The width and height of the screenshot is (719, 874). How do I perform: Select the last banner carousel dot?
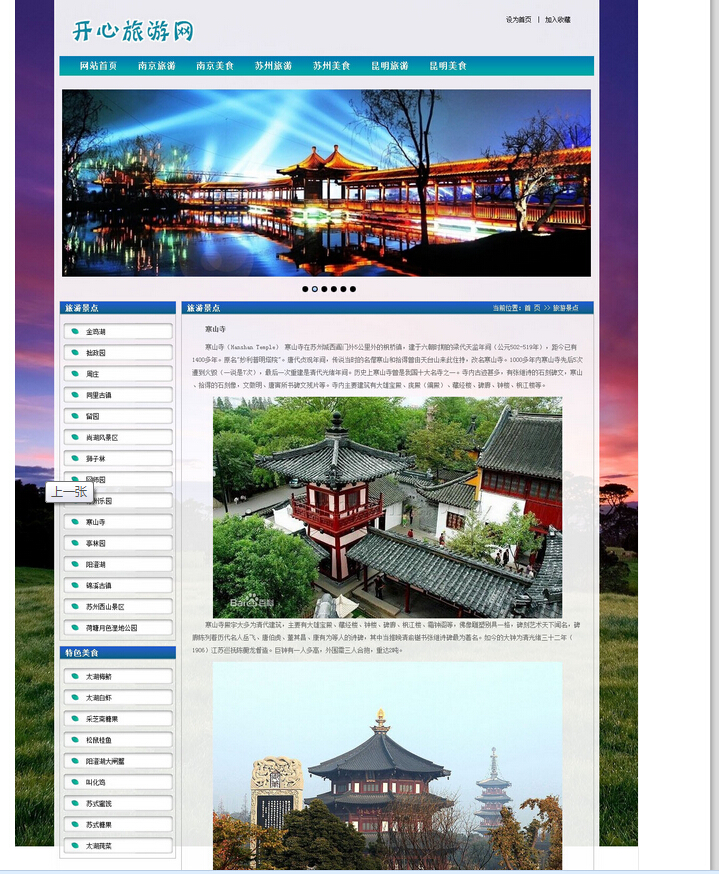353,289
